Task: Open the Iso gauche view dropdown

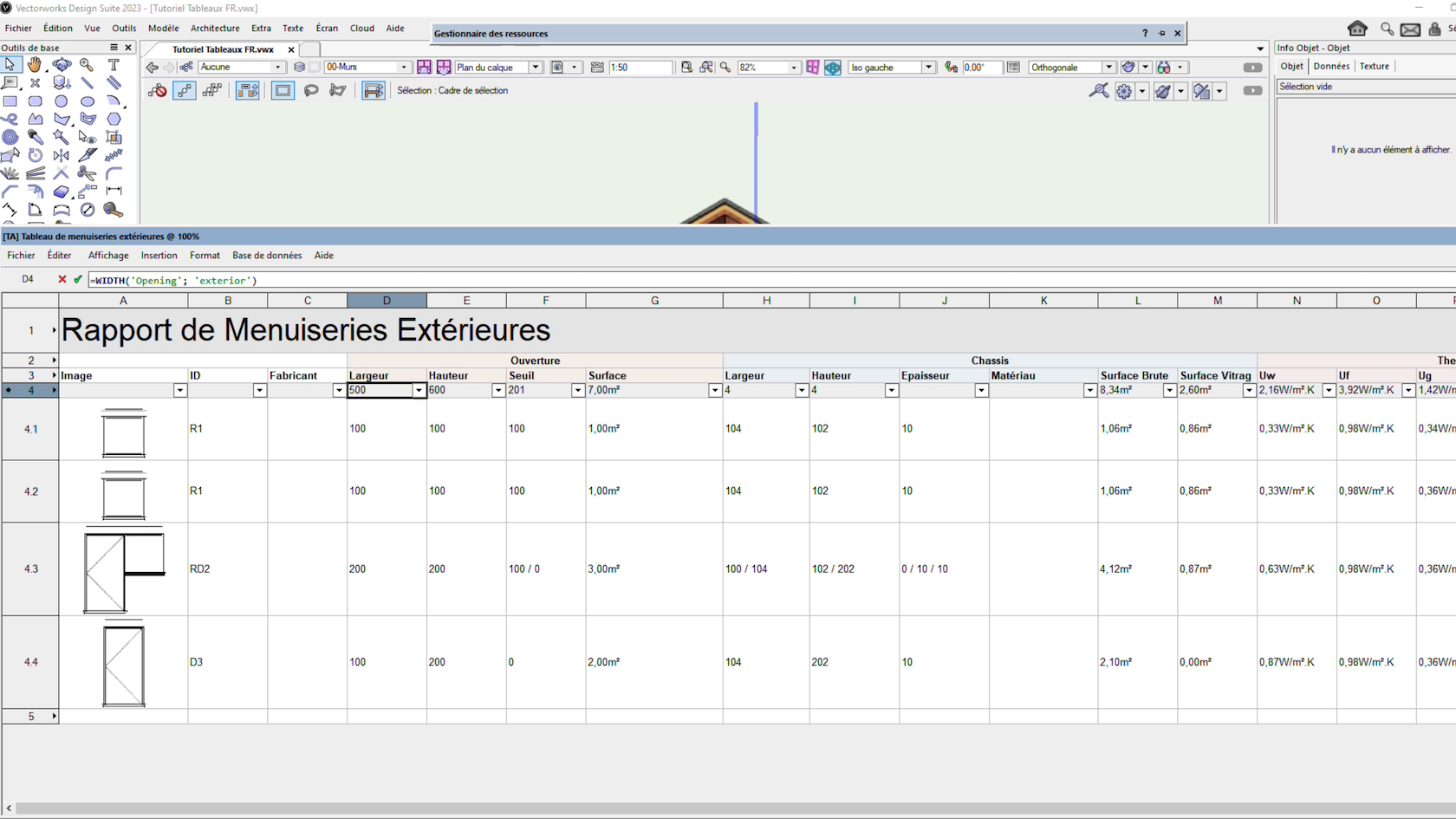Action: pyautogui.click(x=928, y=67)
